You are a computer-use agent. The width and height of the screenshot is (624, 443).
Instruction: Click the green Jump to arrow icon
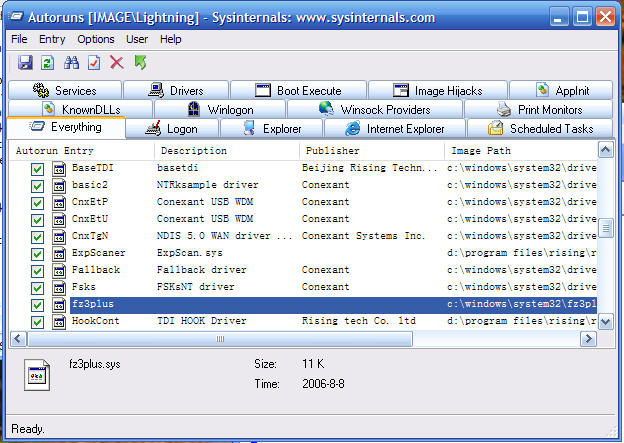point(140,62)
